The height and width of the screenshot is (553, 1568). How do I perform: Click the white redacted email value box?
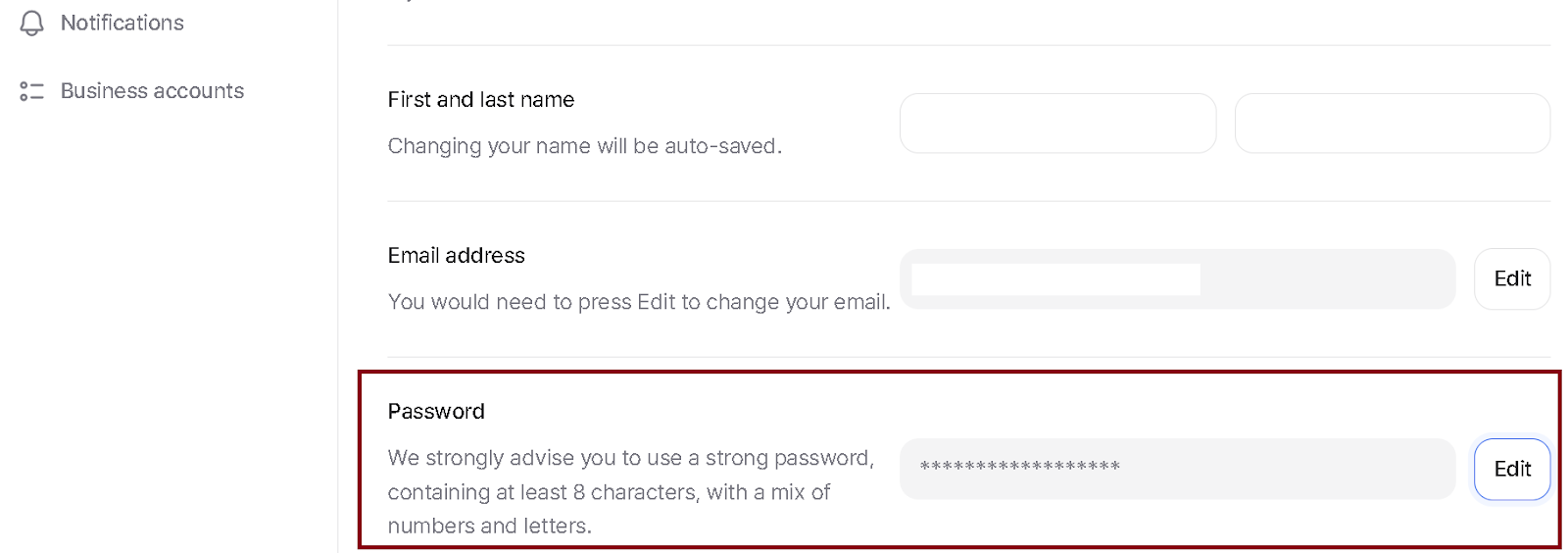pyautogui.click(x=1055, y=279)
